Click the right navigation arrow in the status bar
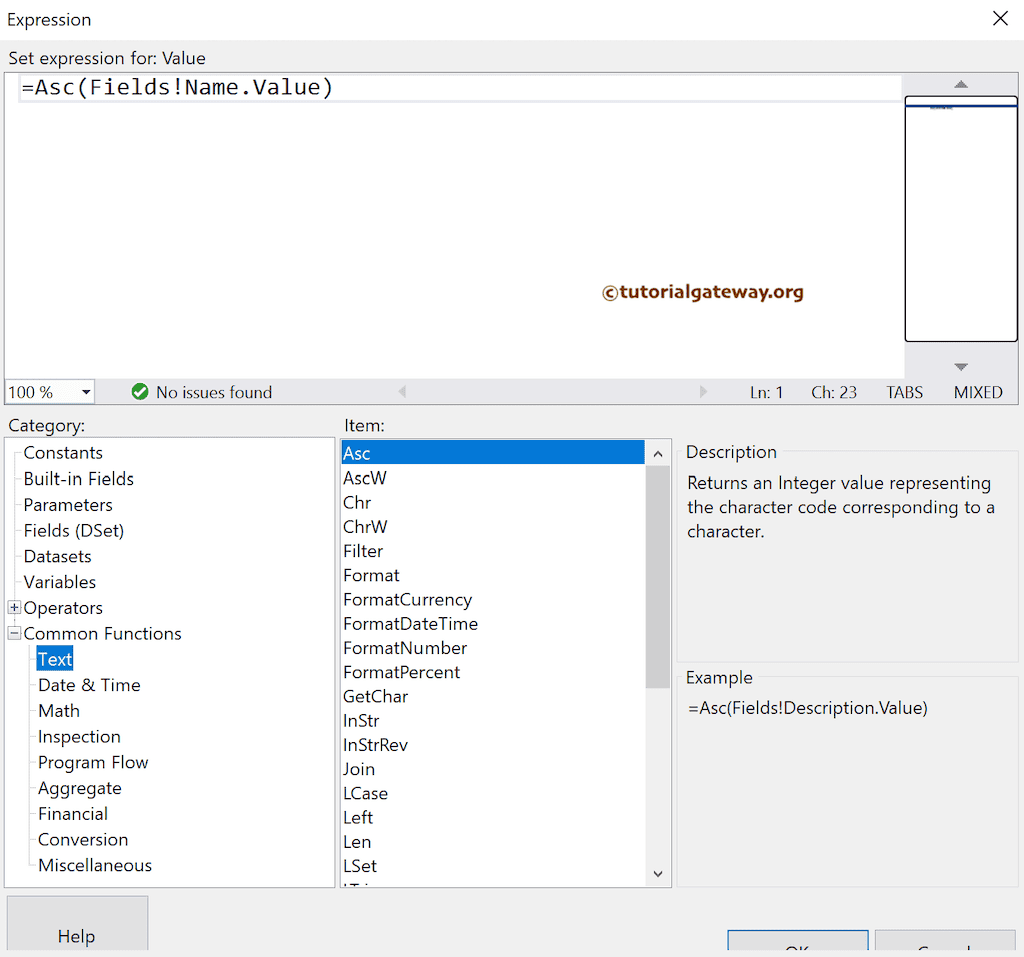The image size is (1024, 957). (x=705, y=392)
